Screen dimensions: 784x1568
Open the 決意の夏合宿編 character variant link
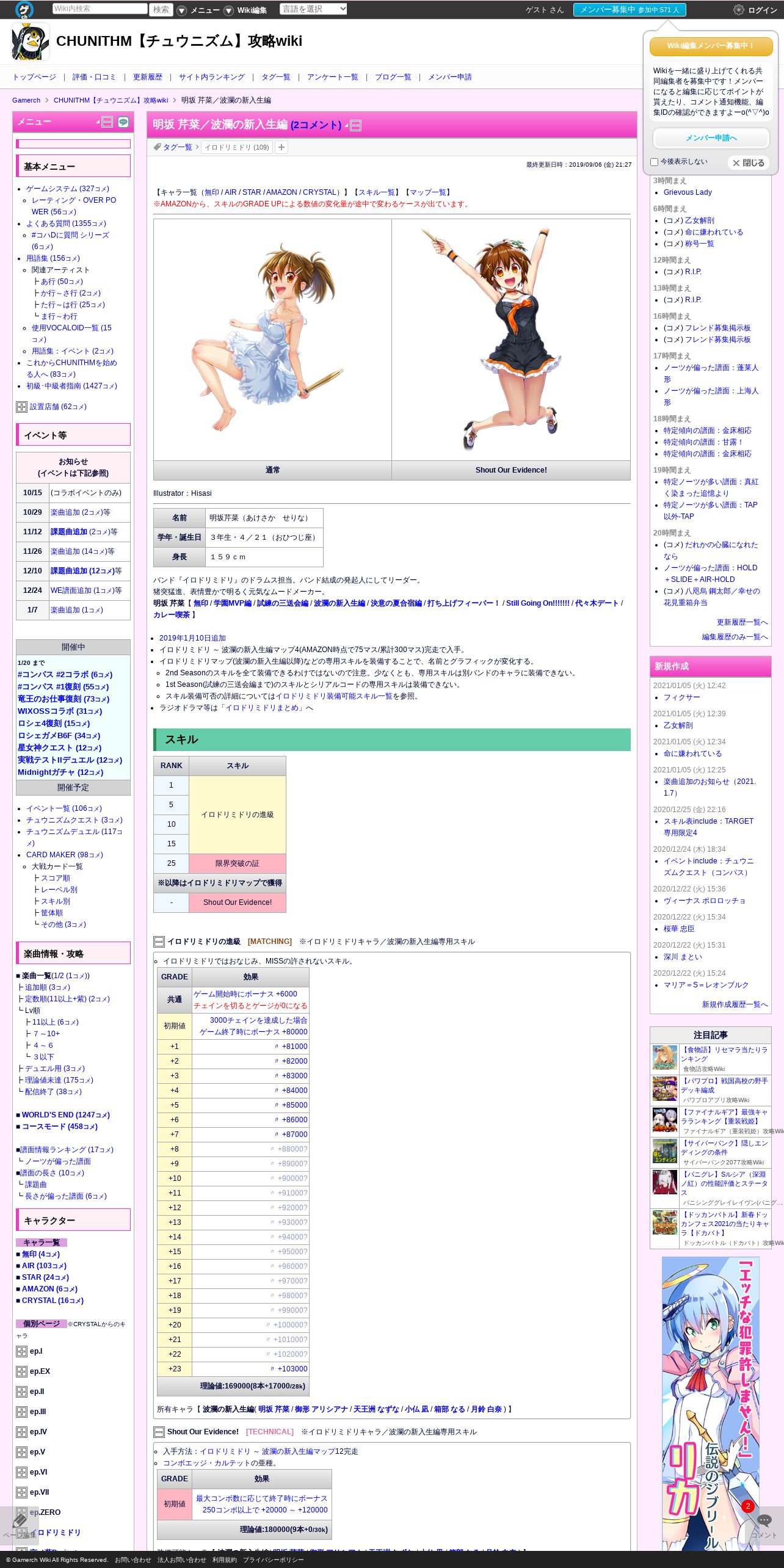[x=396, y=603]
